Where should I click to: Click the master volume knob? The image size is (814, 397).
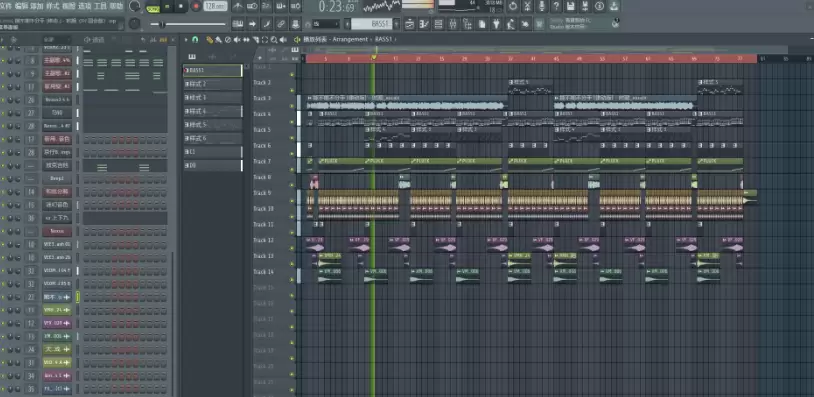tap(134, 6)
